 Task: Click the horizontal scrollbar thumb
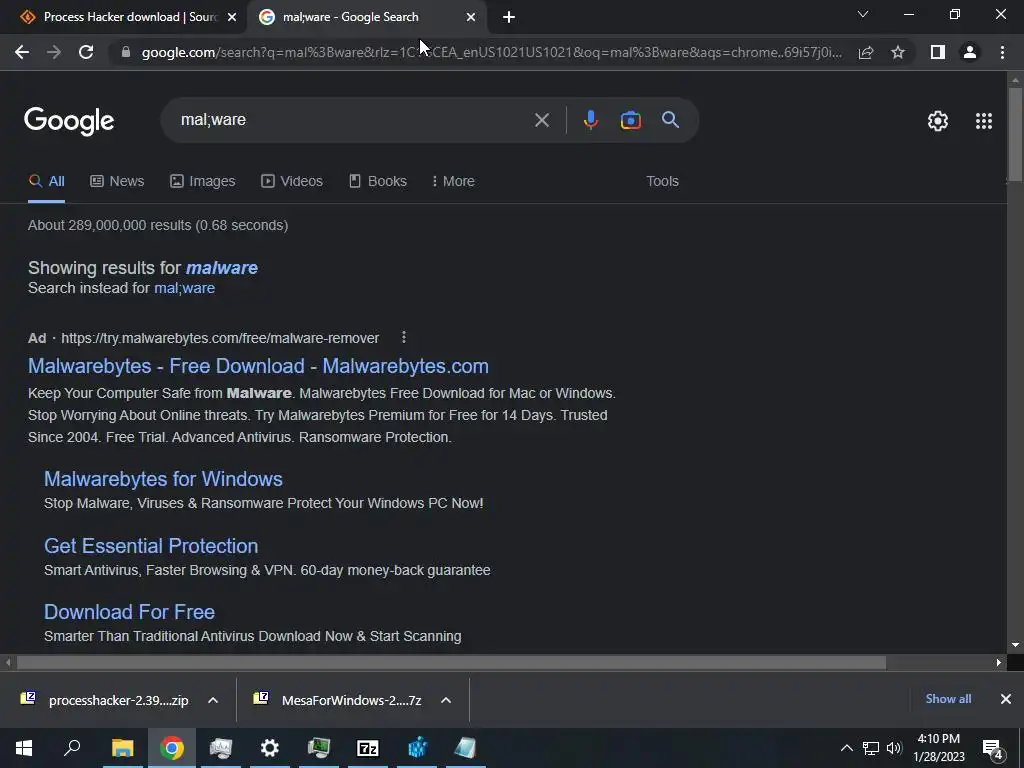(x=451, y=662)
